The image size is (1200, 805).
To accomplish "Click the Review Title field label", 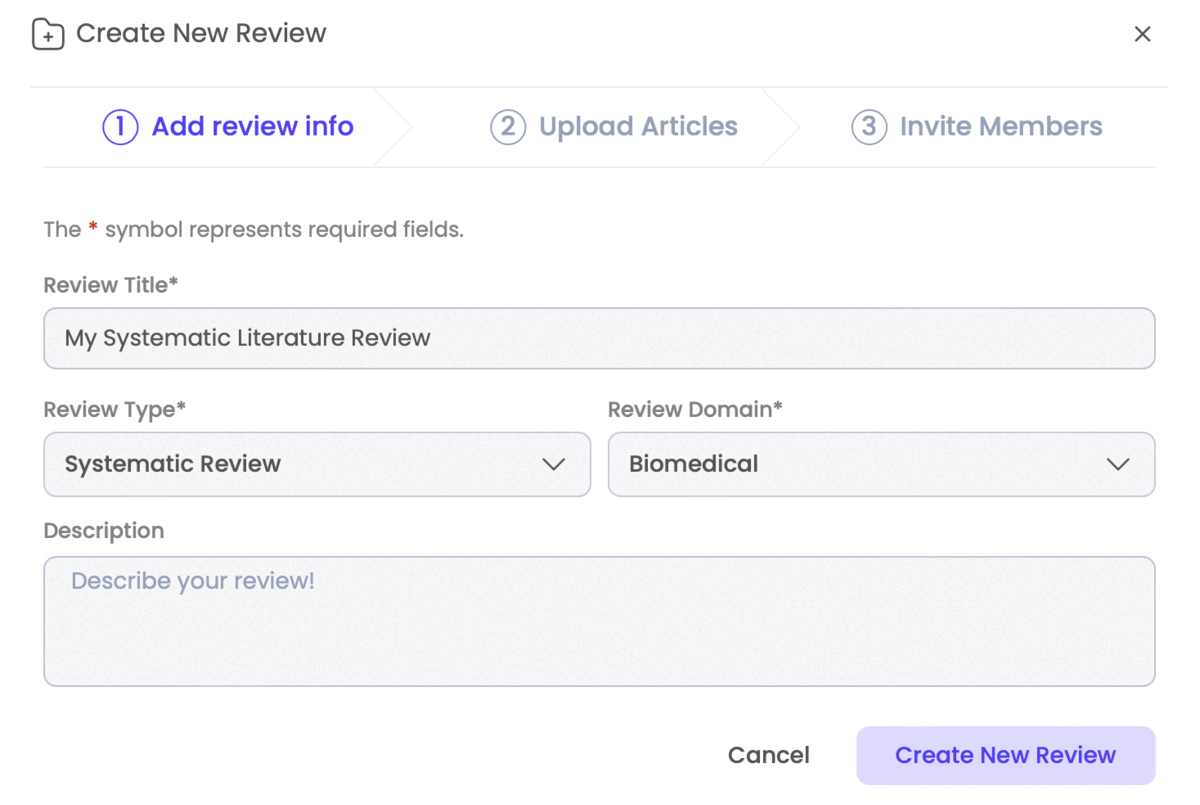I will click(110, 285).
